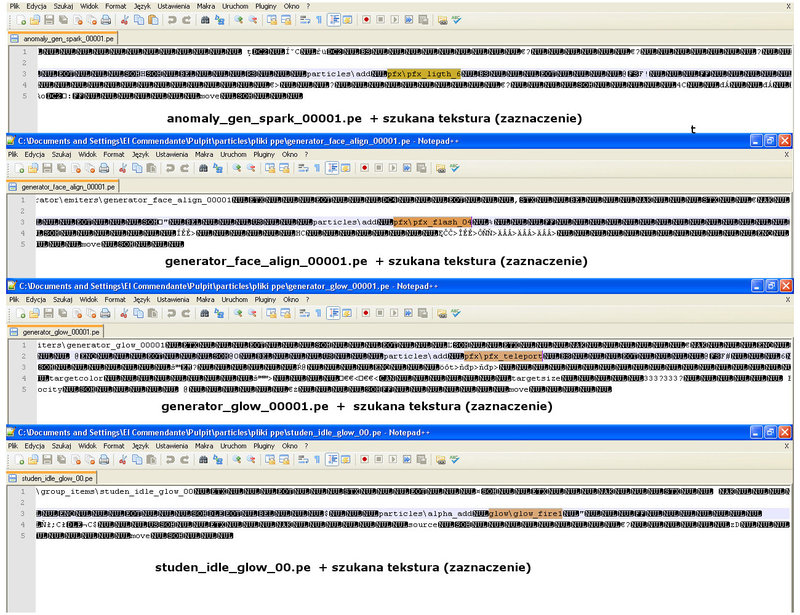This screenshot has height=615, width=800.
Task: Toggle Show All Characters in generator_glow window toolbar
Action: point(318,313)
